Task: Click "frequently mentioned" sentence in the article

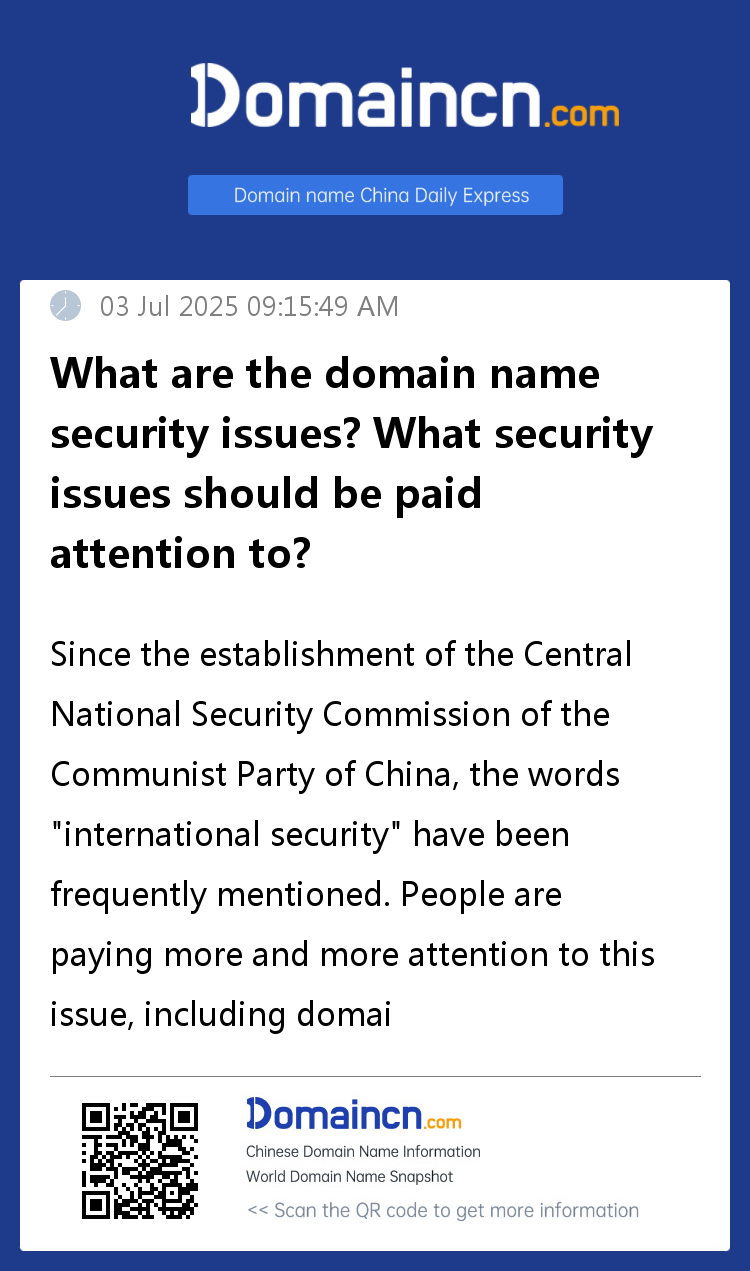Action: pyautogui.click(x=218, y=894)
